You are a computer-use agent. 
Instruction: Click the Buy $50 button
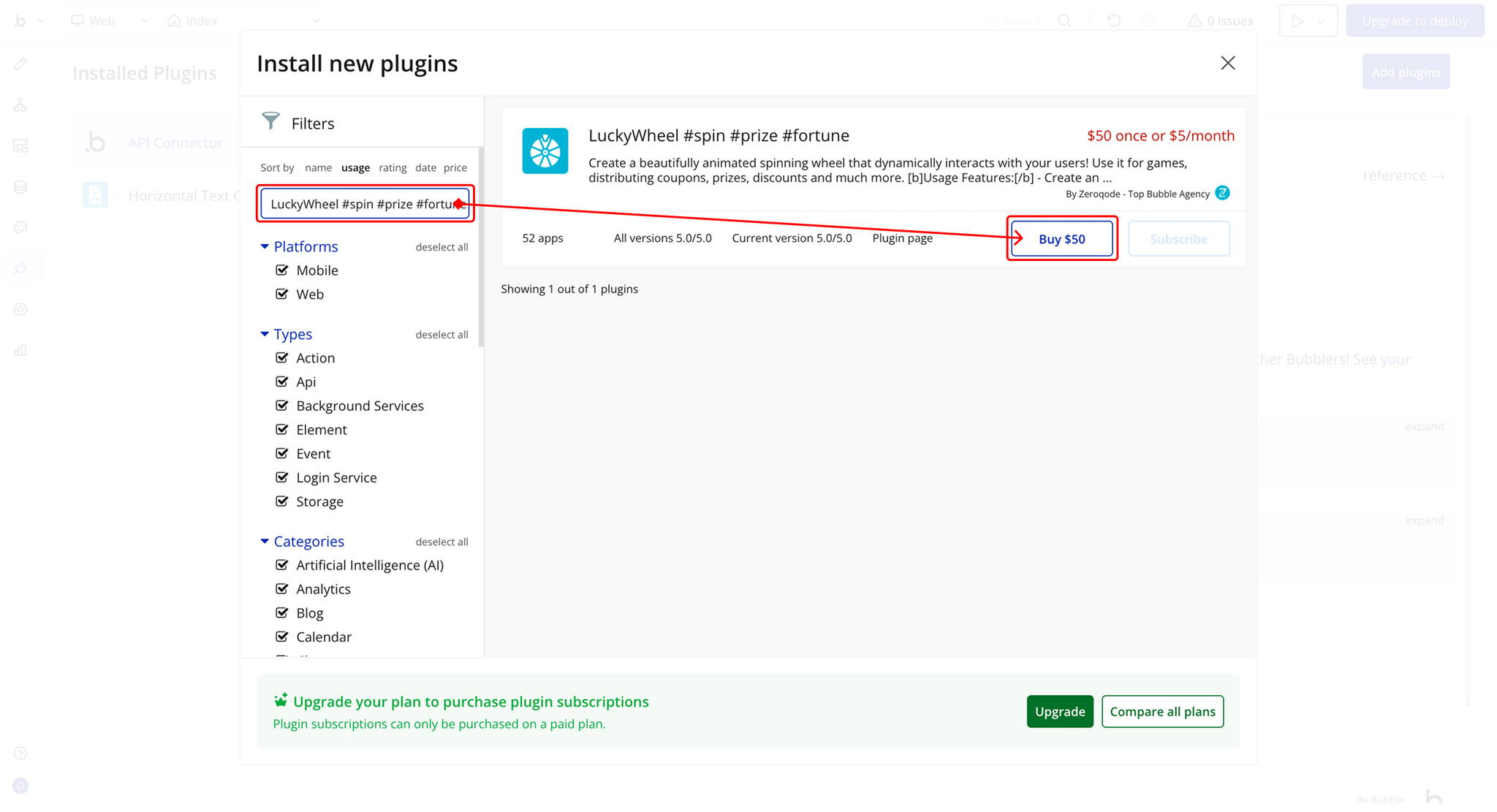1061,239
